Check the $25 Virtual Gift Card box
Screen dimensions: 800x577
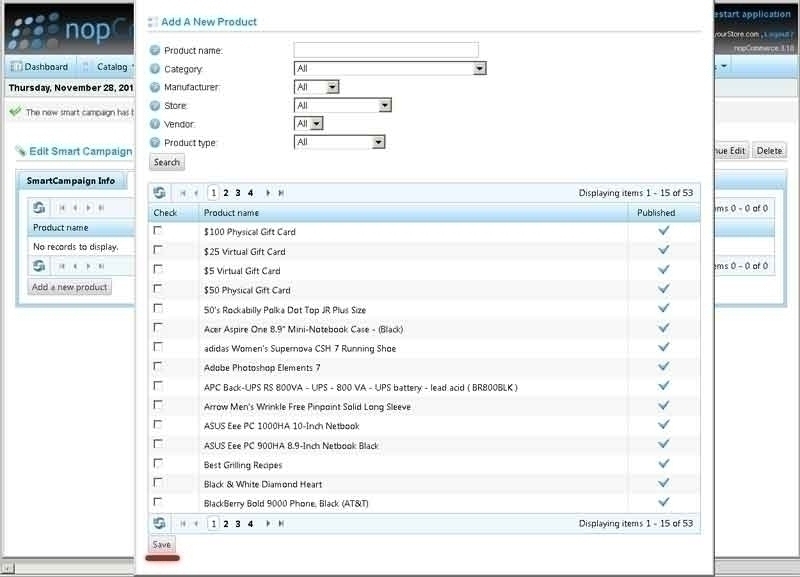tap(158, 250)
